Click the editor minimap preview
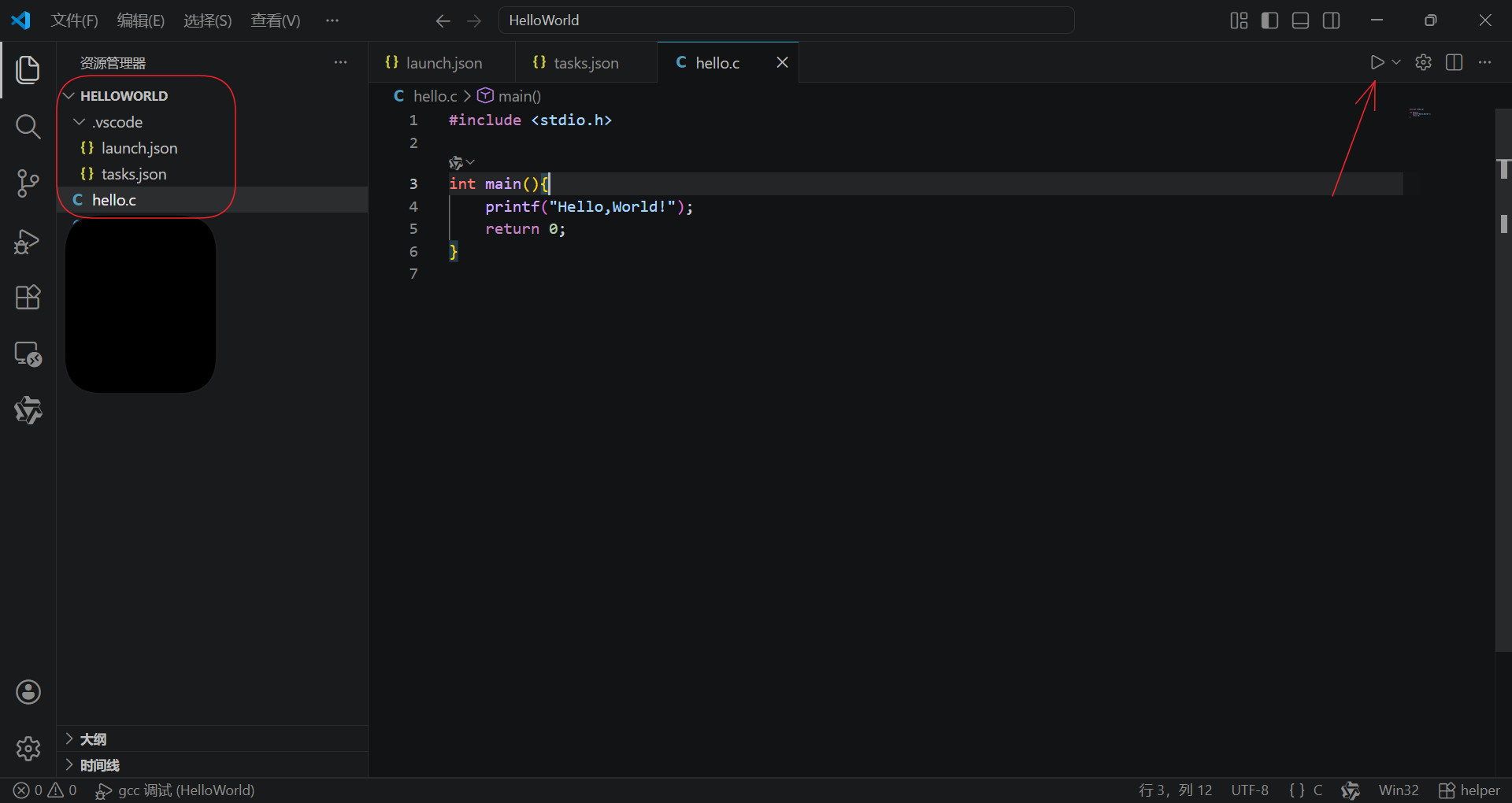Screen dimensions: 1512x803 click(1420, 113)
